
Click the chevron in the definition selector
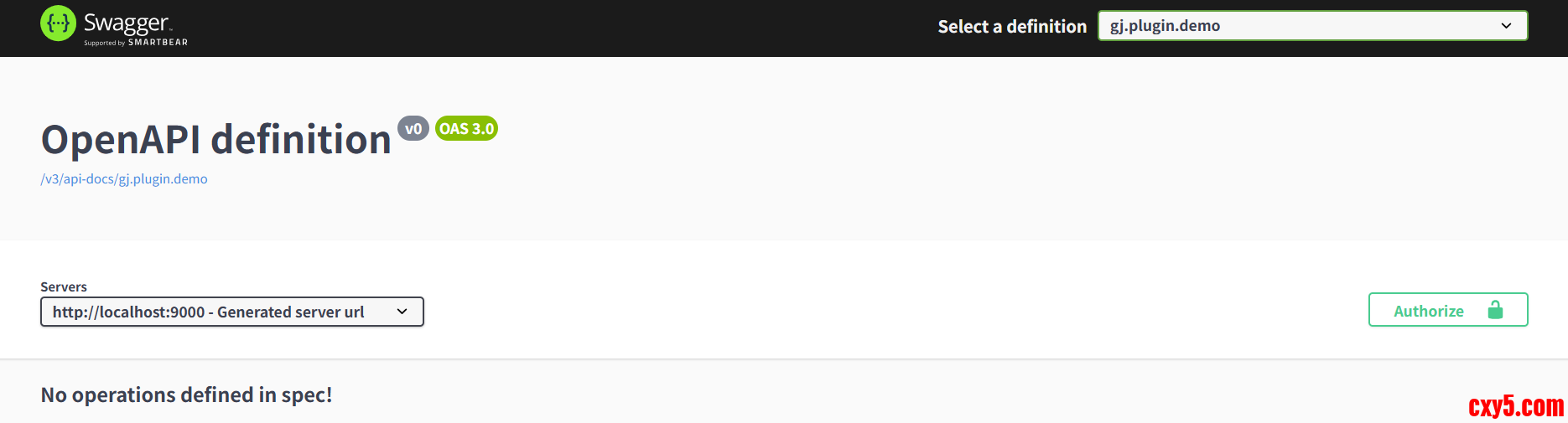(x=1506, y=26)
